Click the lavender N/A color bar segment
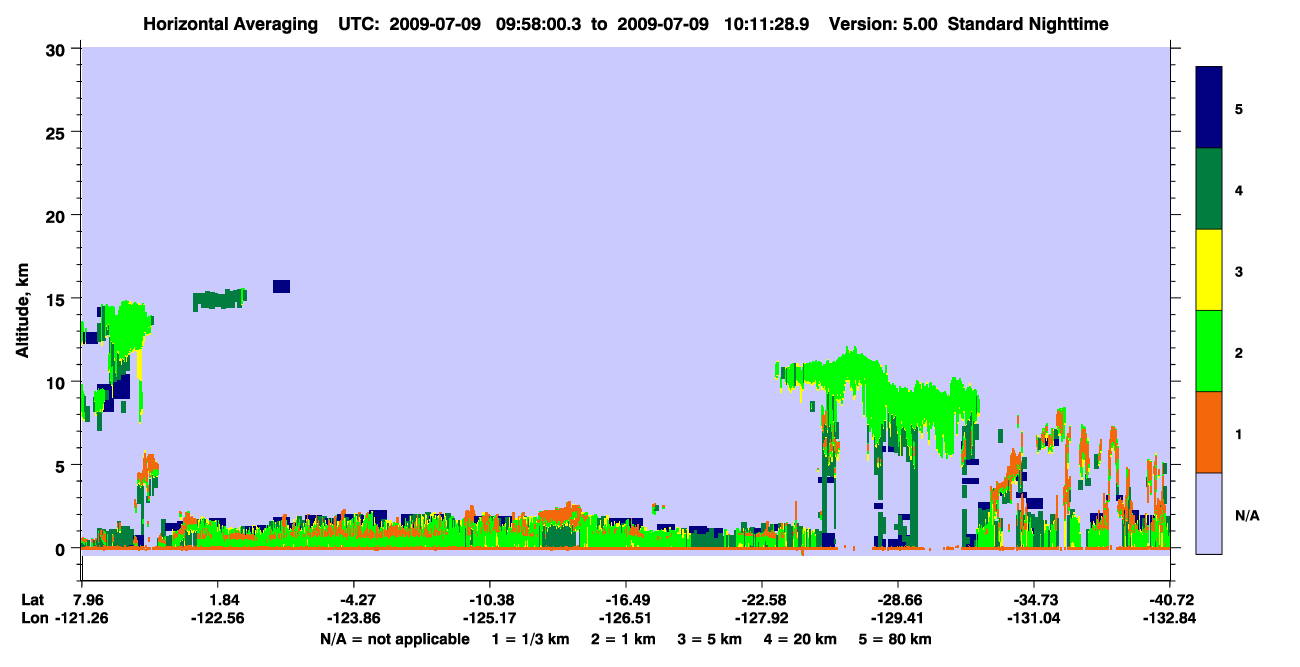 pyautogui.click(x=1209, y=513)
